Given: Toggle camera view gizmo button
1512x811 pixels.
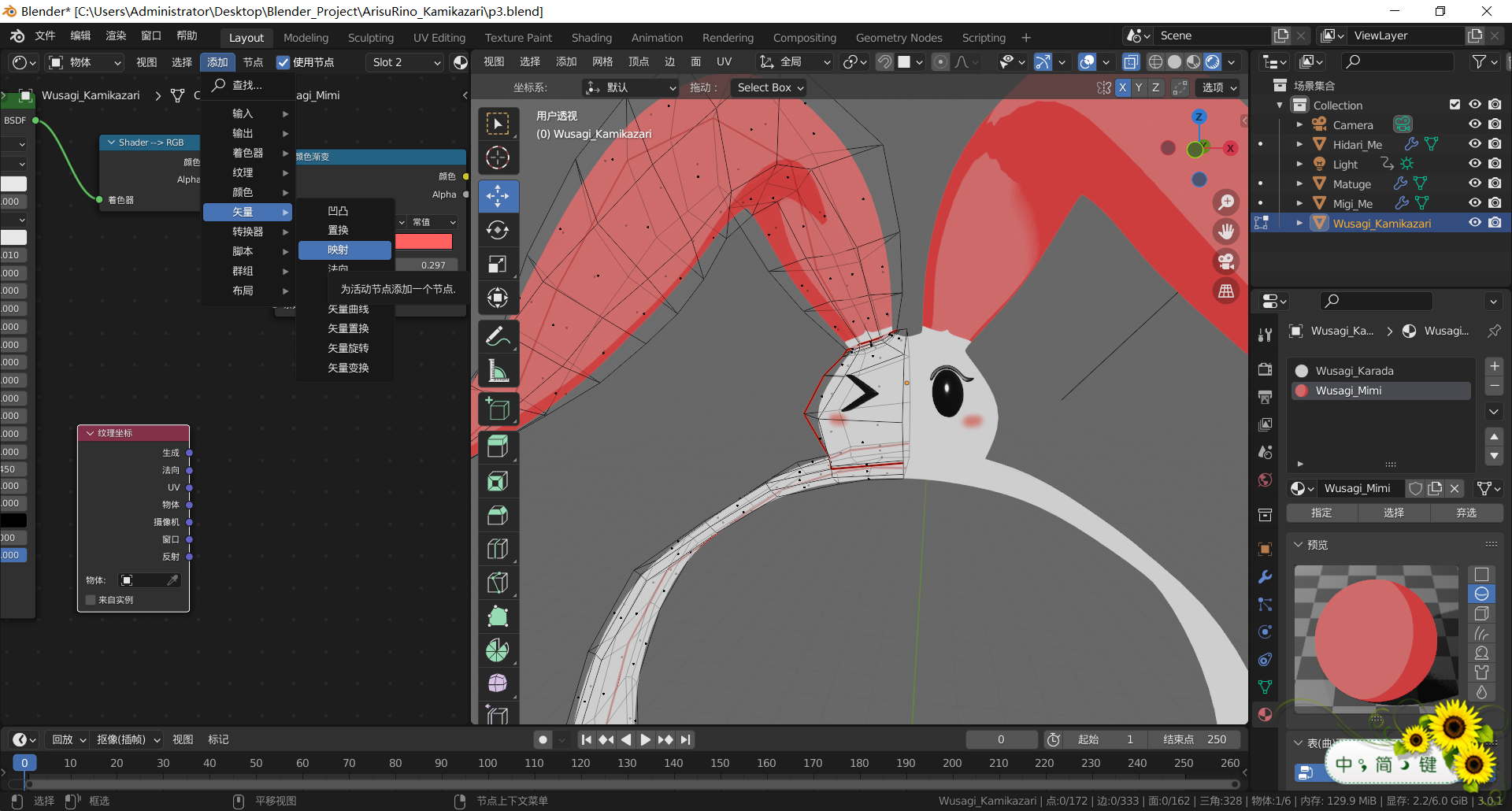Looking at the screenshot, I should point(1226,261).
